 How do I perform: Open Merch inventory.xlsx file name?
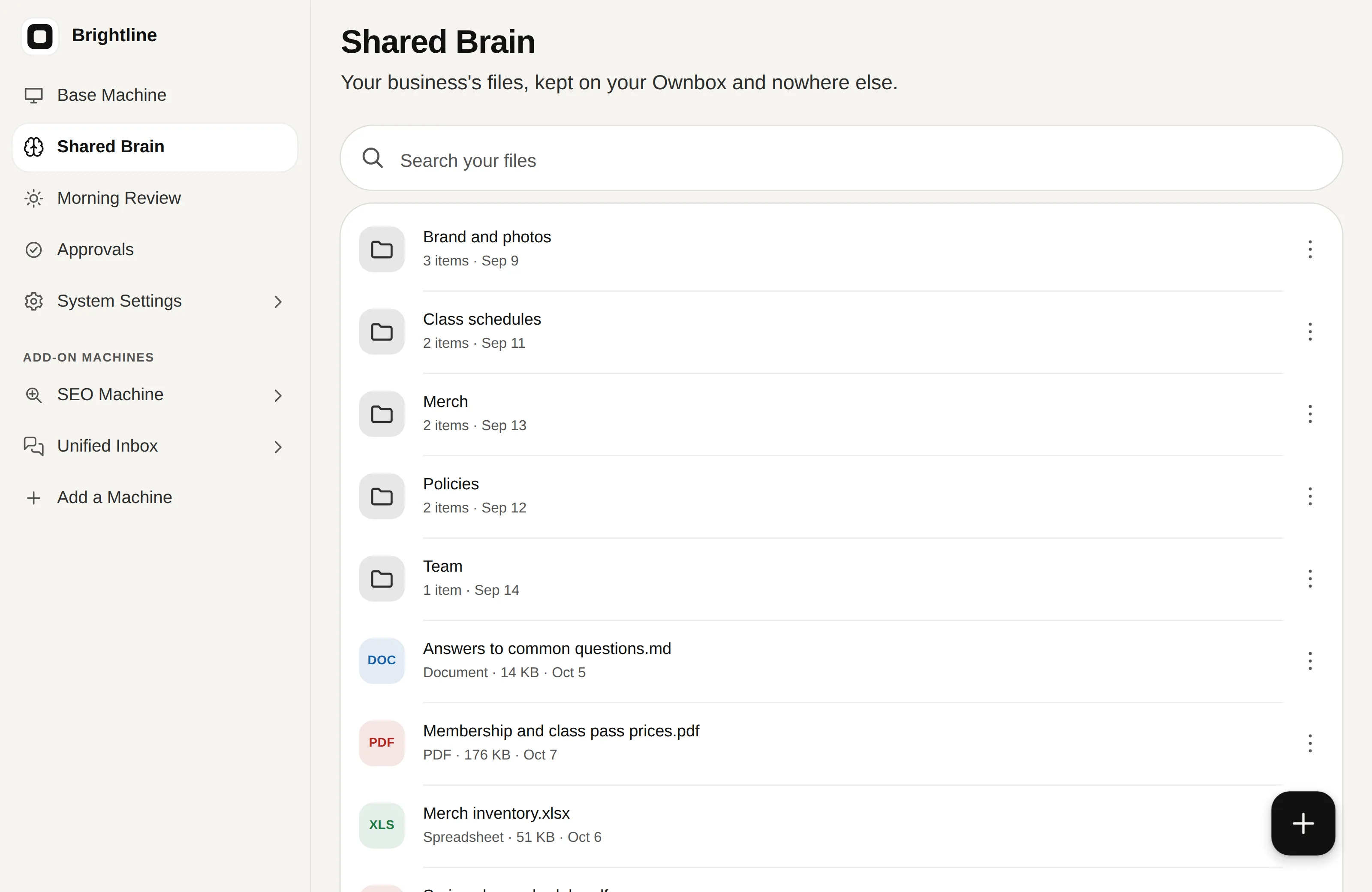496,814
